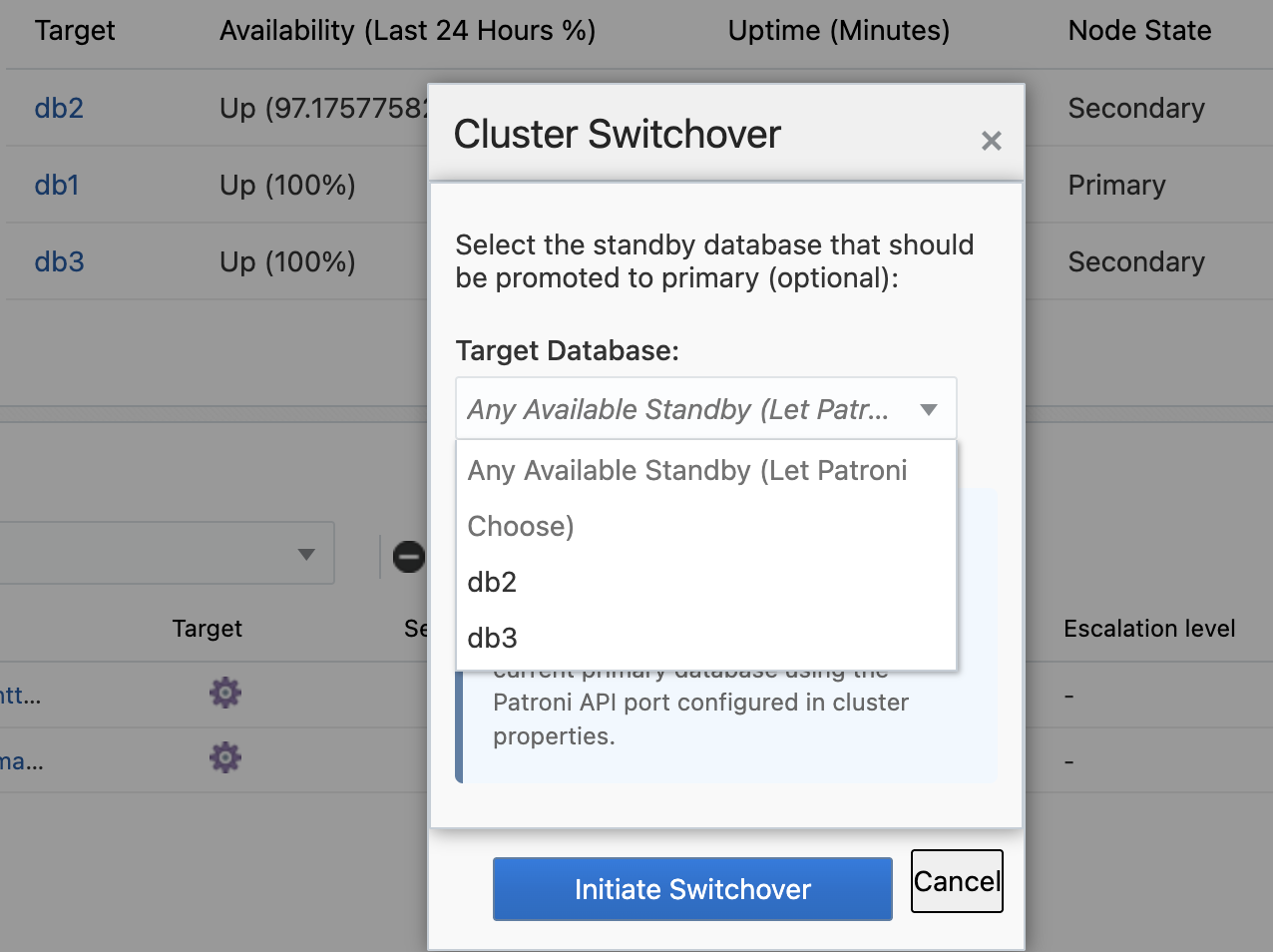The image size is (1273, 952).
Task: Select db2 from the Target Database options
Action: (493, 582)
